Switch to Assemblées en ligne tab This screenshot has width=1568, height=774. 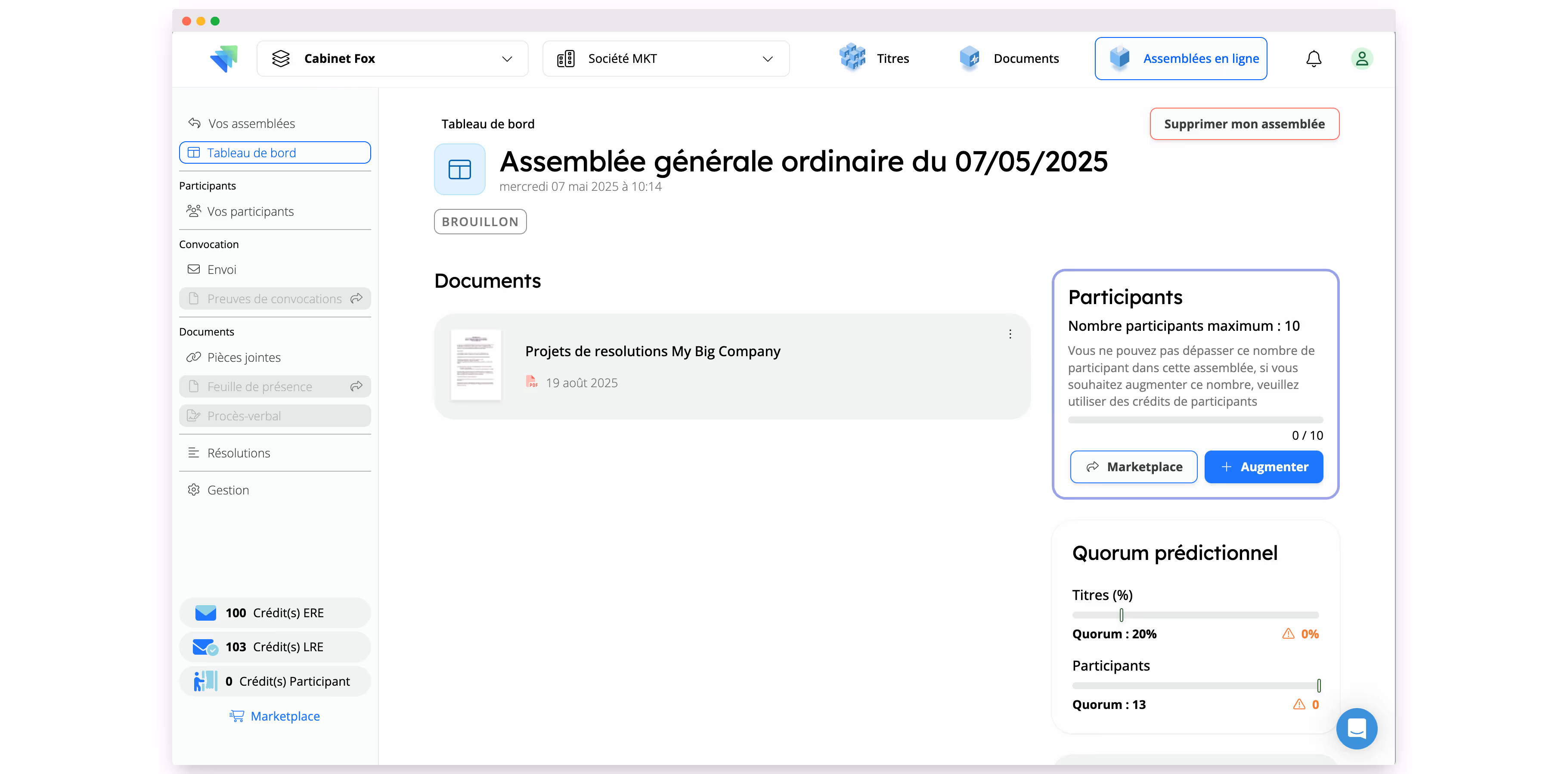1180,58
